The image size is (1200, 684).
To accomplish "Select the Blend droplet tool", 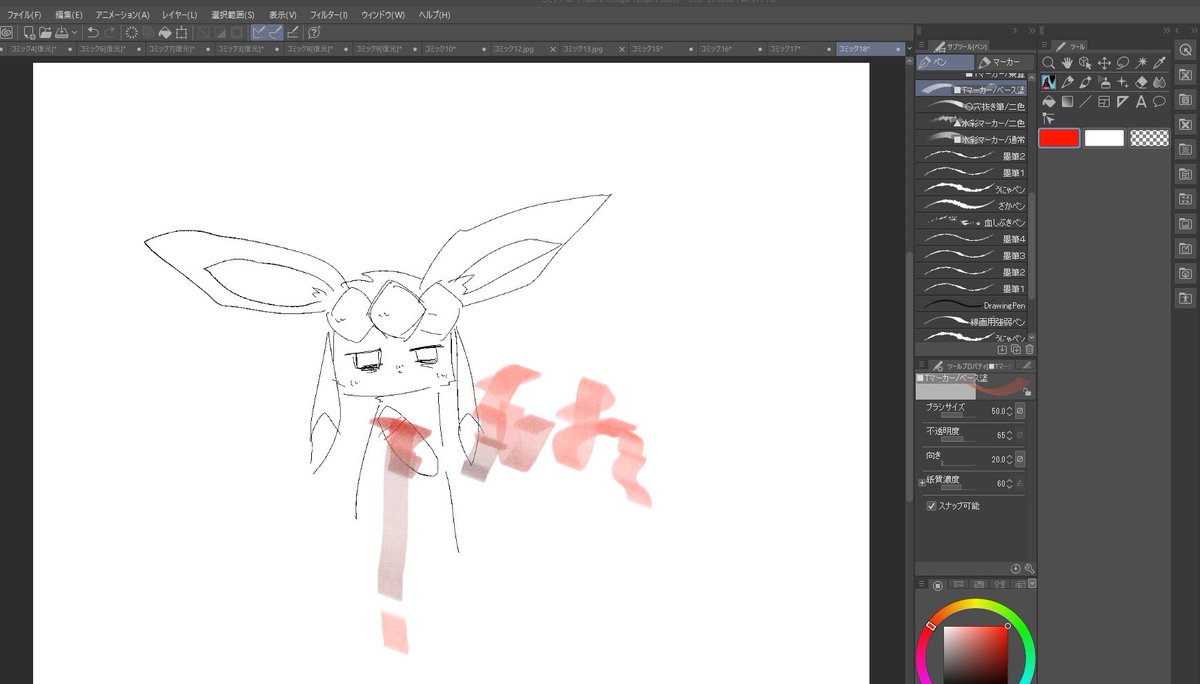I will pyautogui.click(x=1160, y=82).
